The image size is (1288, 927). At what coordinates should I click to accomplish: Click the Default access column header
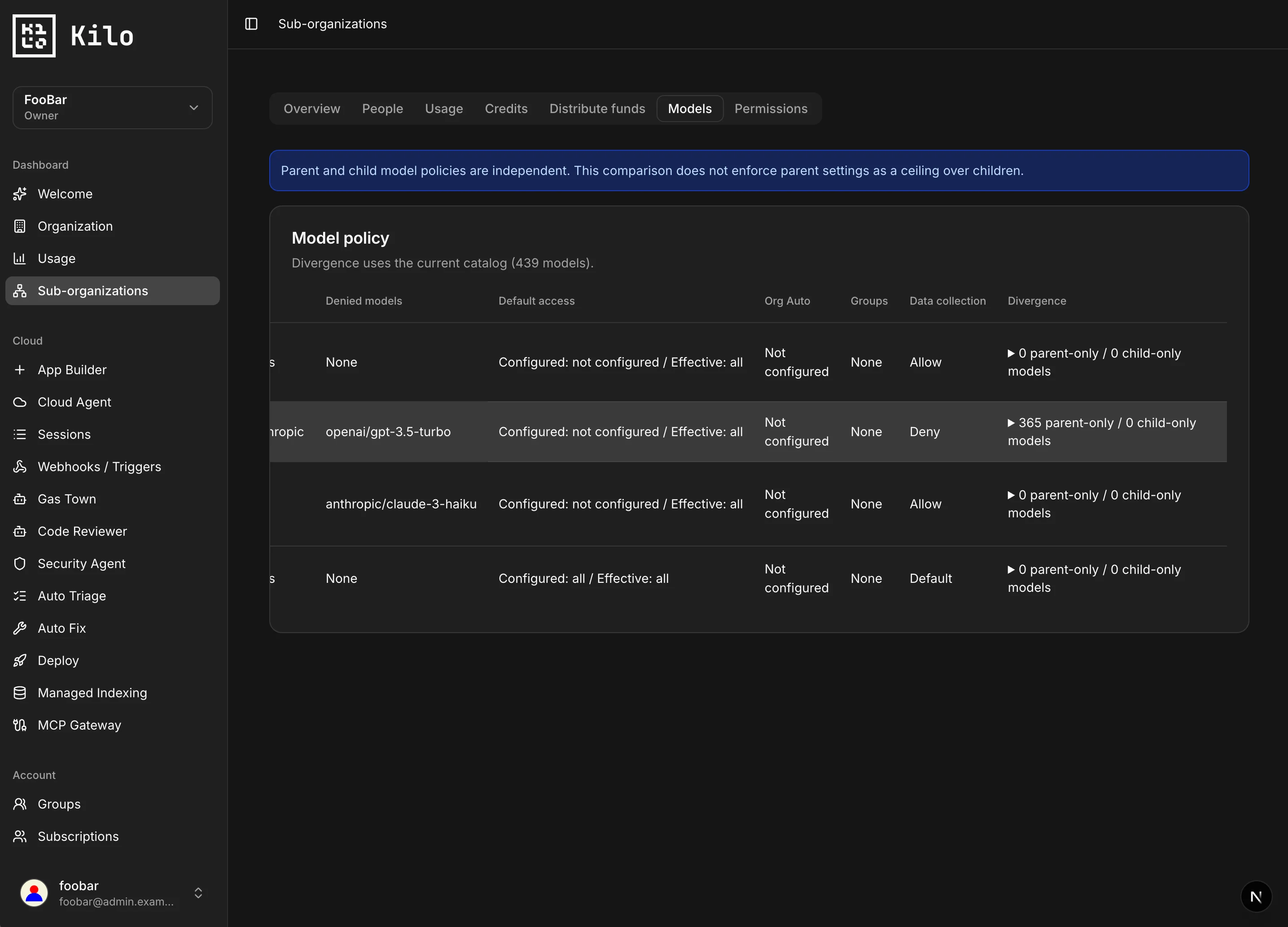click(x=536, y=301)
